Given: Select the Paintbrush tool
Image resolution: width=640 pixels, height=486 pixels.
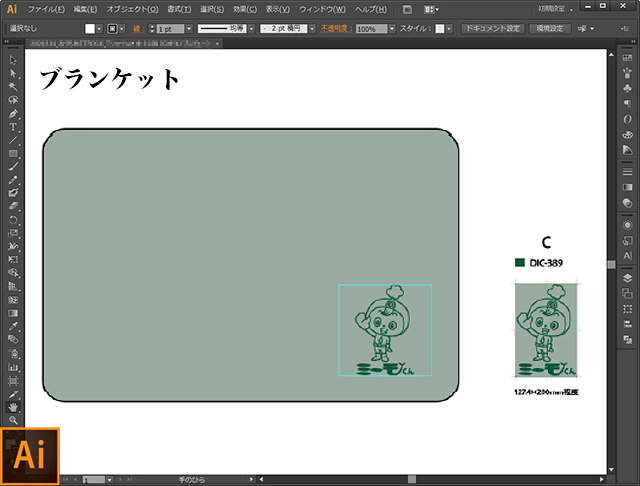Looking at the screenshot, I should (x=13, y=166).
